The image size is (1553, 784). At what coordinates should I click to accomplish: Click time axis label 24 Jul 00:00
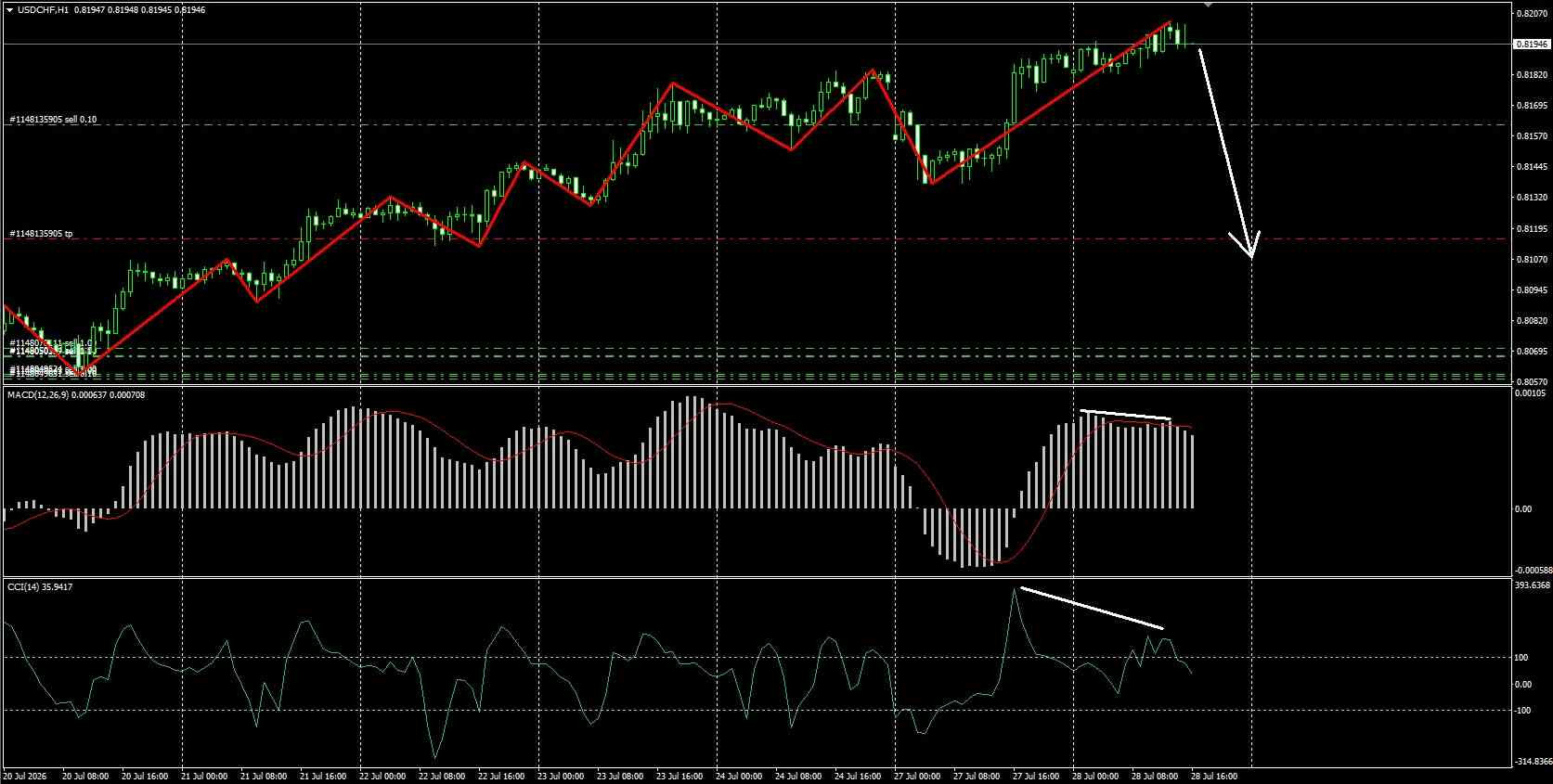739,776
